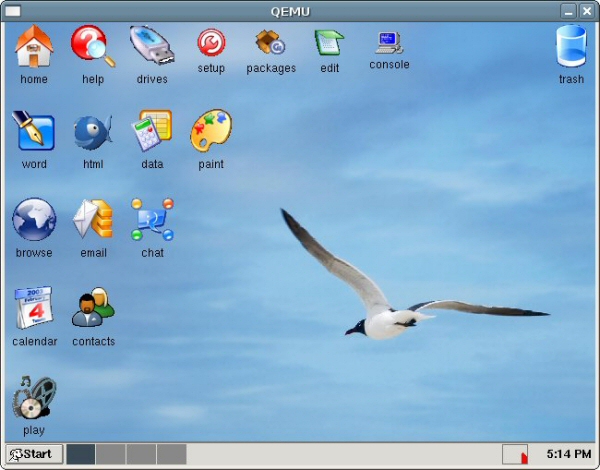This screenshot has width=600, height=470.
Task: Open the calendar icon
Action: tap(33, 308)
